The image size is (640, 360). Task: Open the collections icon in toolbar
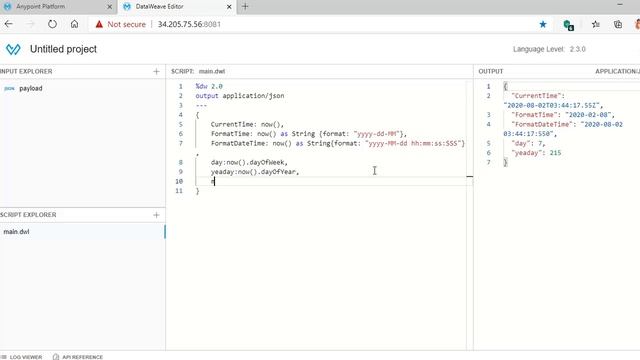coord(618,24)
